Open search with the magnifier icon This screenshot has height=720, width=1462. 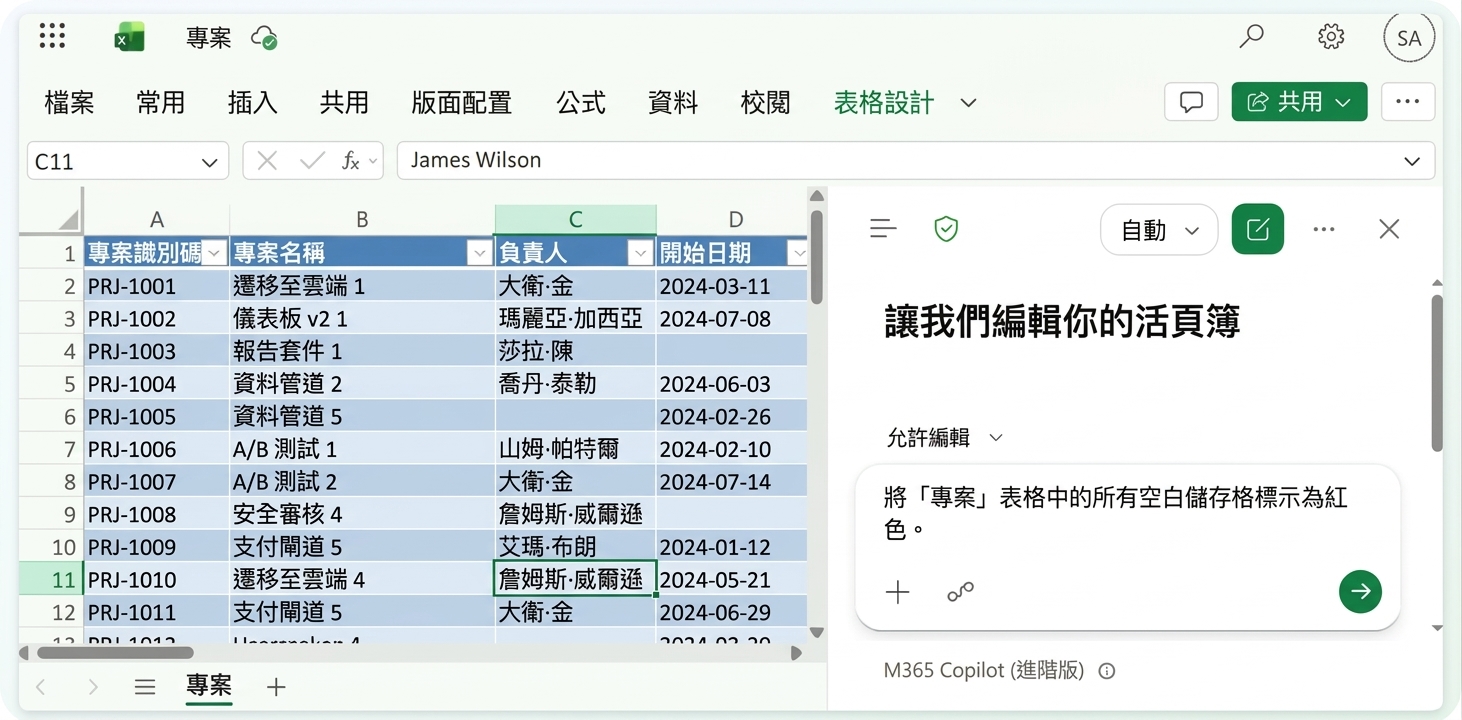(x=1251, y=37)
